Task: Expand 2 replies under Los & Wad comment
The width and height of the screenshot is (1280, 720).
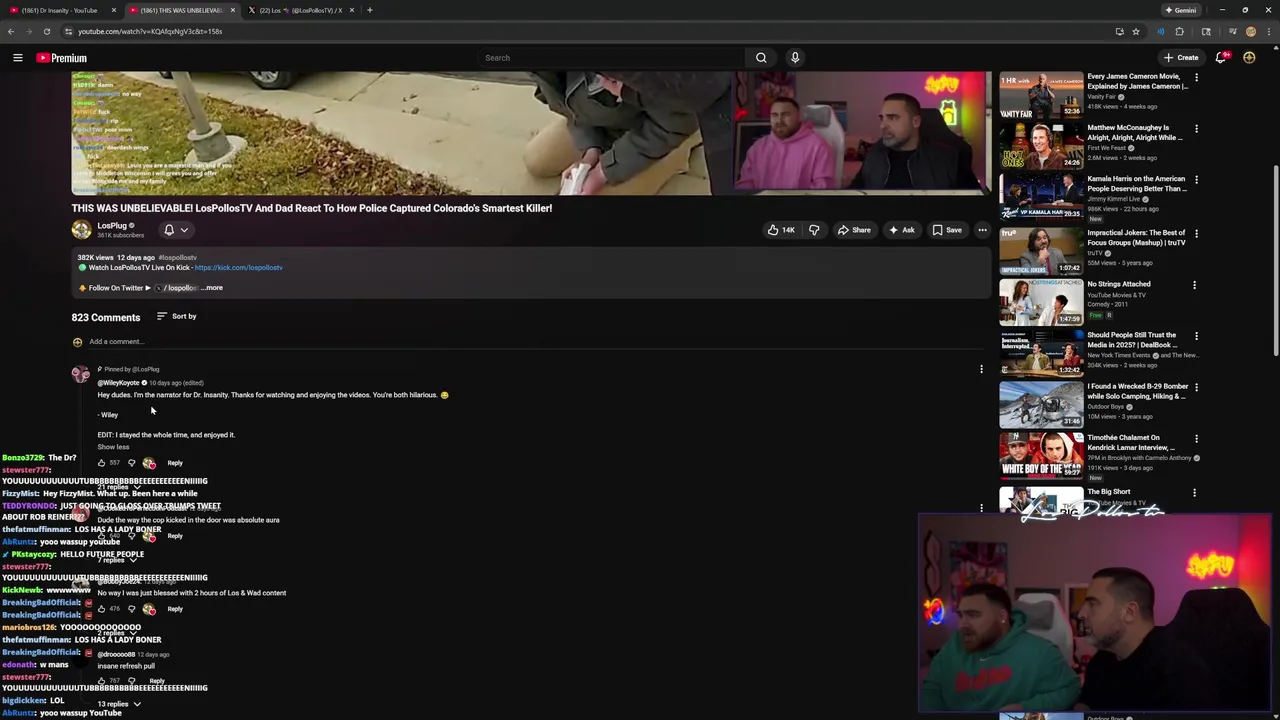Action: click(118, 633)
